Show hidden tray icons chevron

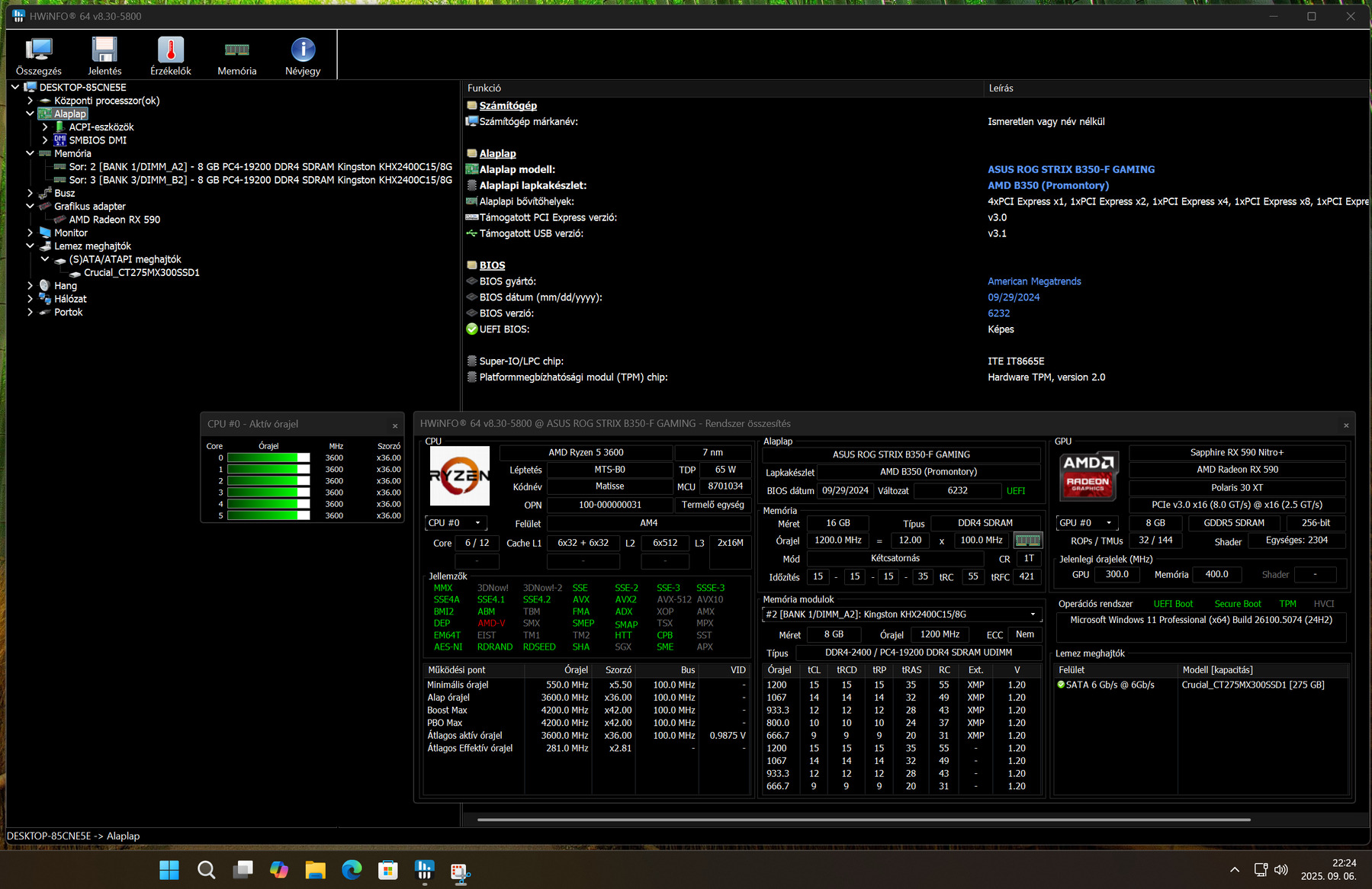1235,870
